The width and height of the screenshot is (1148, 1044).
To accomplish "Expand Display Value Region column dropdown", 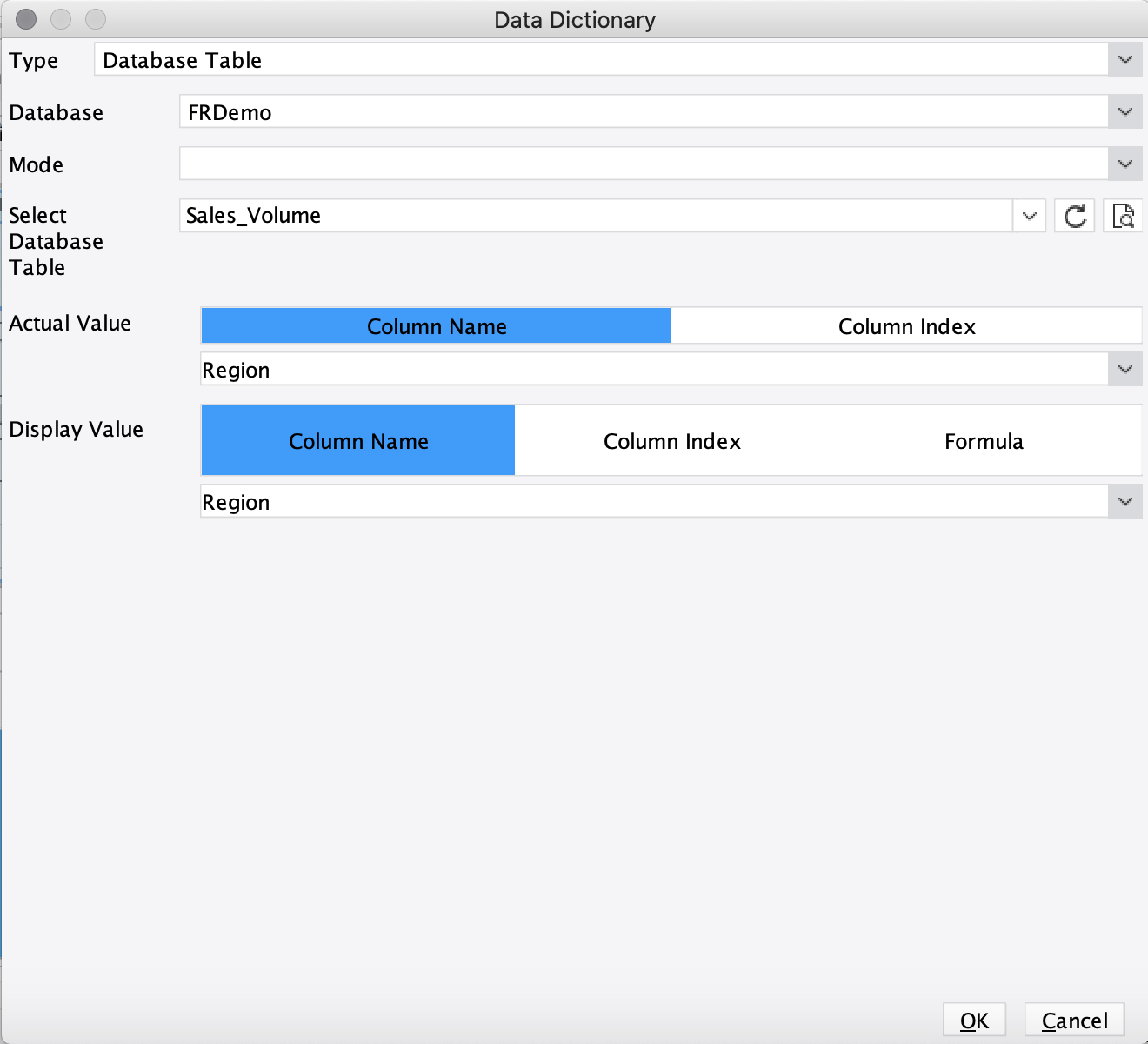I will pos(1125,502).
